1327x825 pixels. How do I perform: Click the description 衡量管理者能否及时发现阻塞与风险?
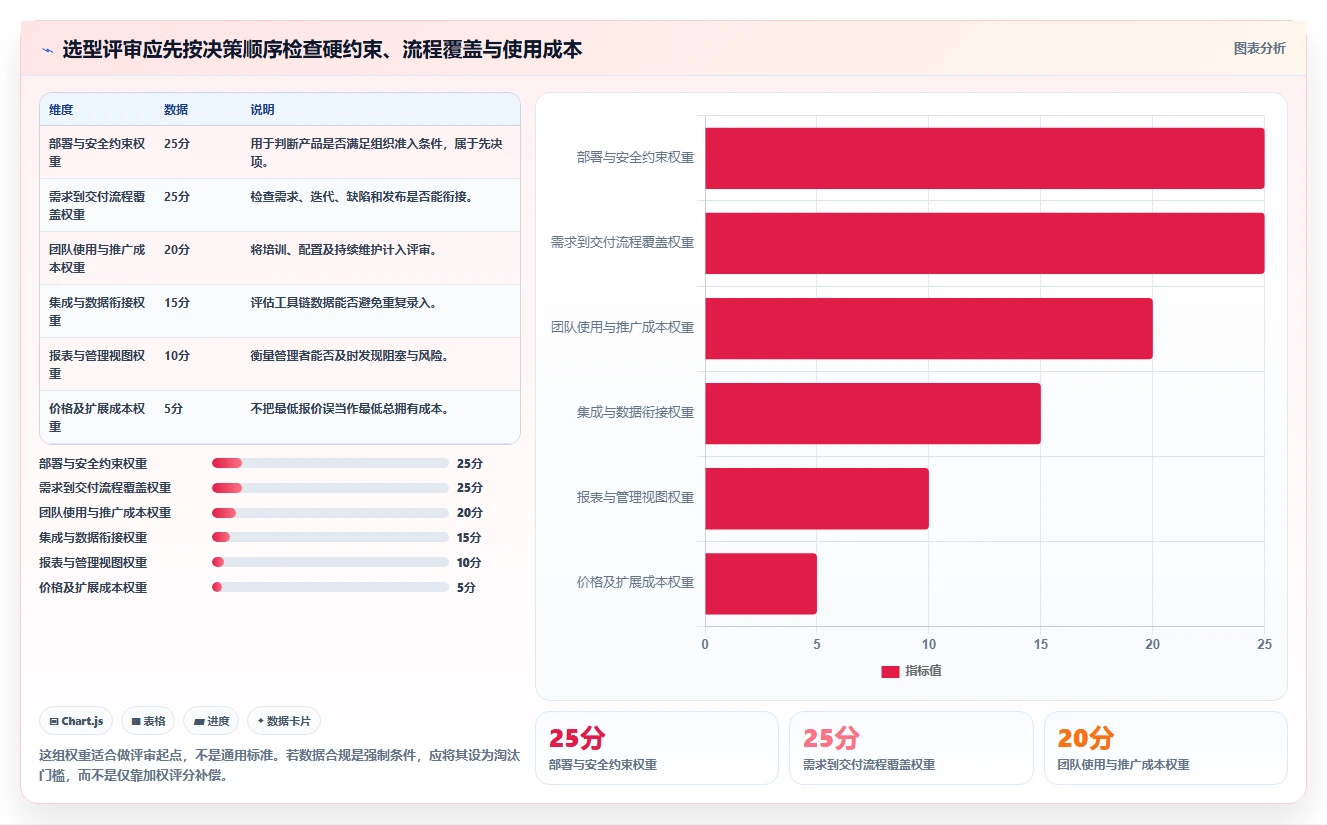click(349, 355)
